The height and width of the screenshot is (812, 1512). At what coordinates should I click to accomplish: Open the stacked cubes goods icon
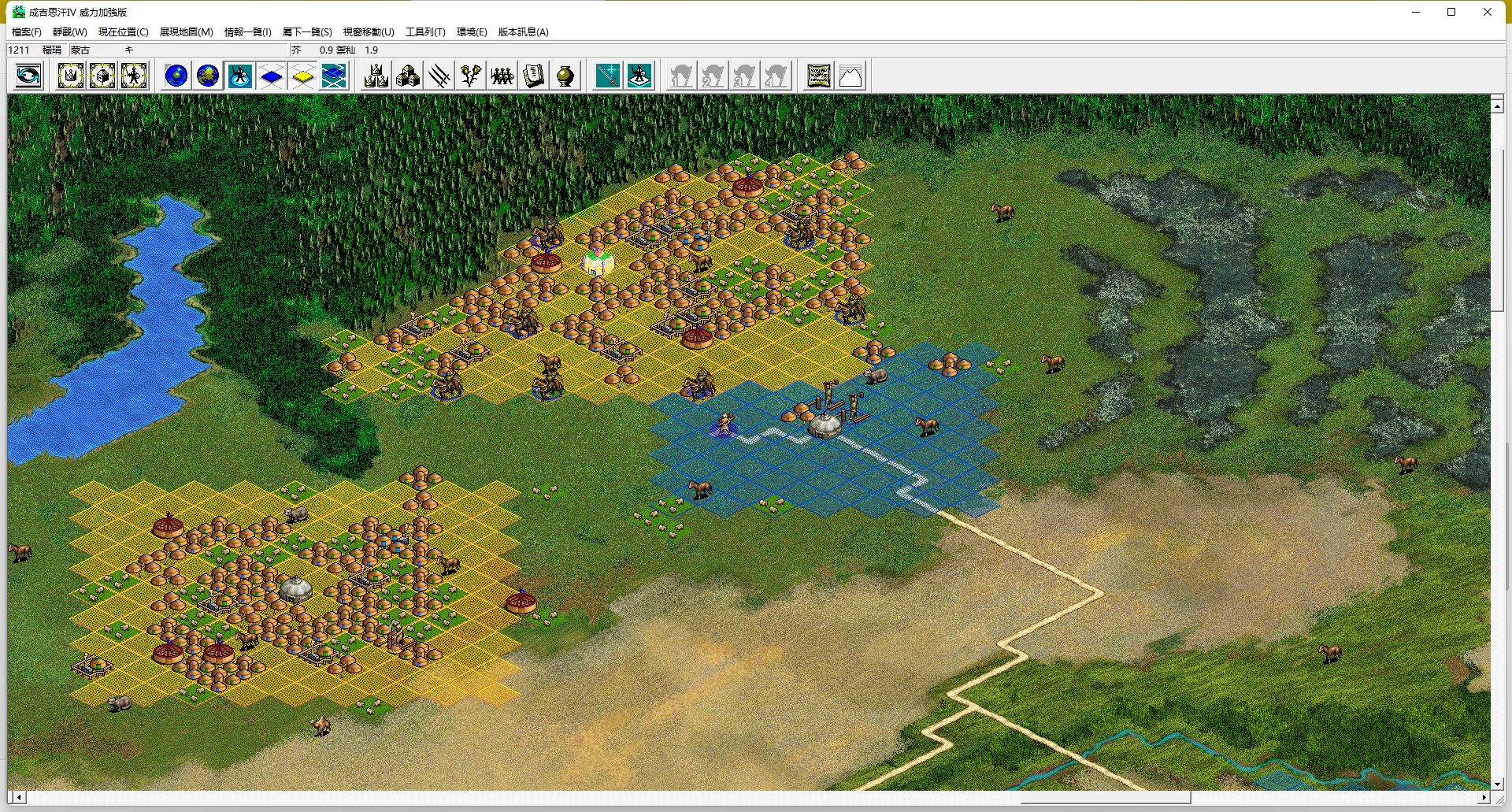tap(408, 76)
